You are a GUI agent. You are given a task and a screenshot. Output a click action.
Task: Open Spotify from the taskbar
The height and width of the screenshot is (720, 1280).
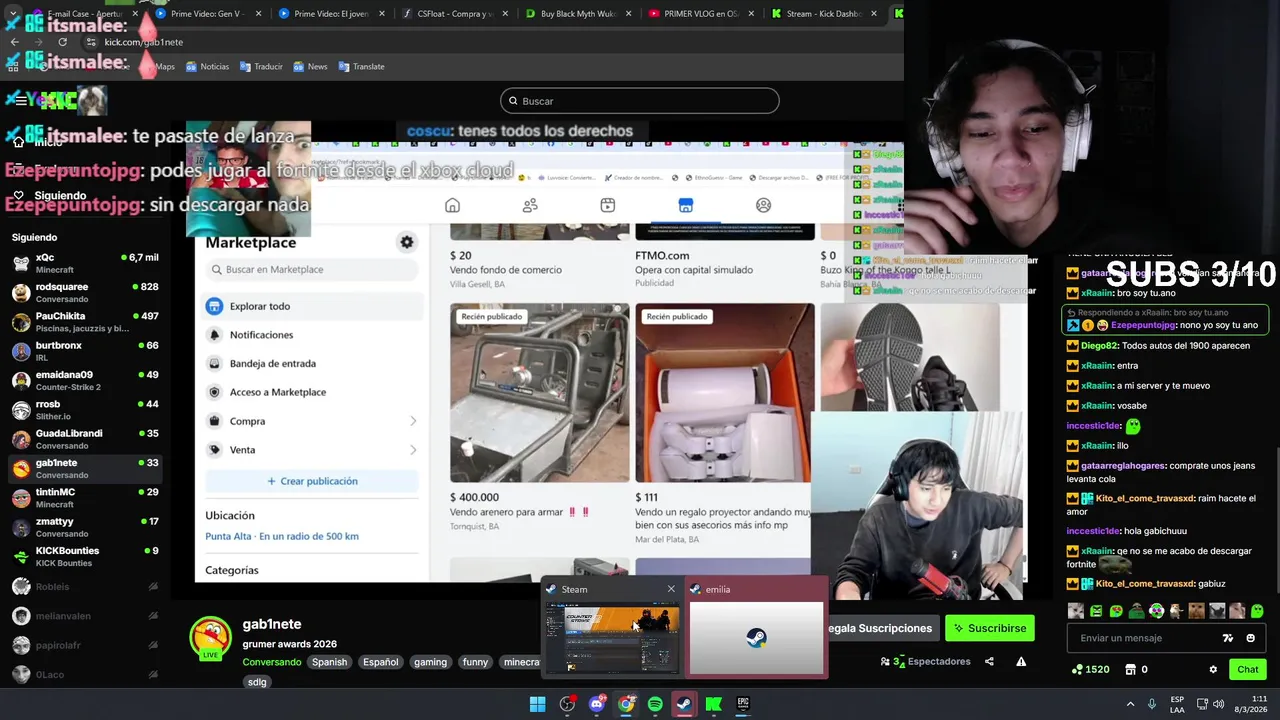pos(655,704)
